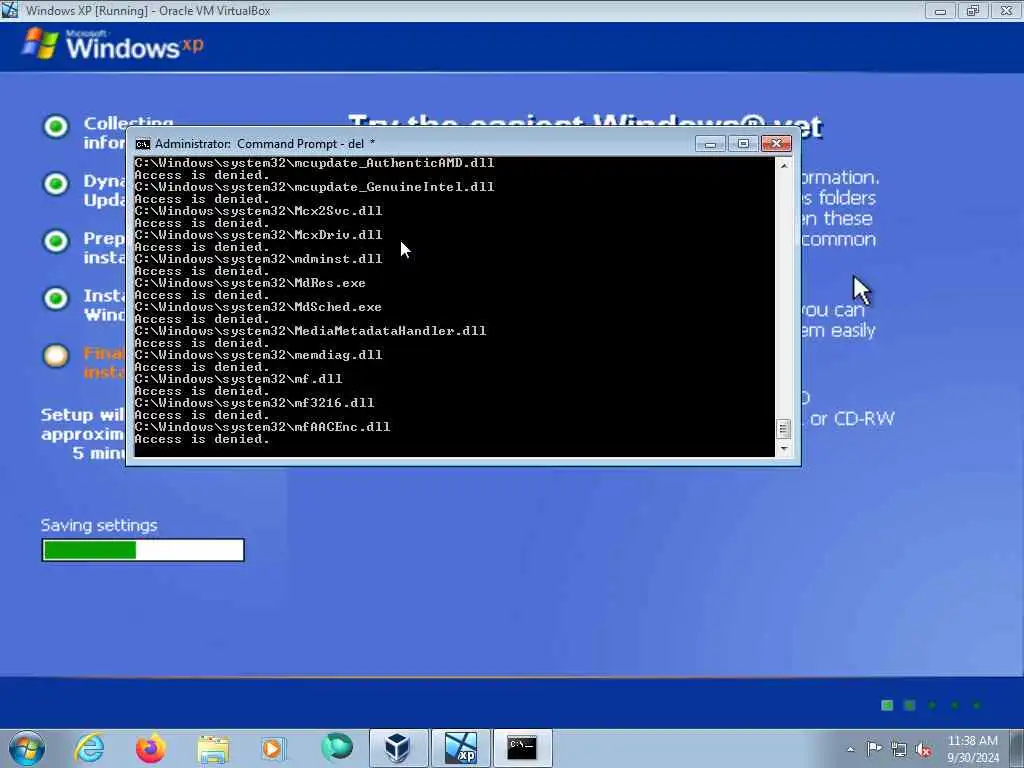Click the VirtualBox window title bar icon
Screen dimensions: 1024x768
tap(10, 10)
